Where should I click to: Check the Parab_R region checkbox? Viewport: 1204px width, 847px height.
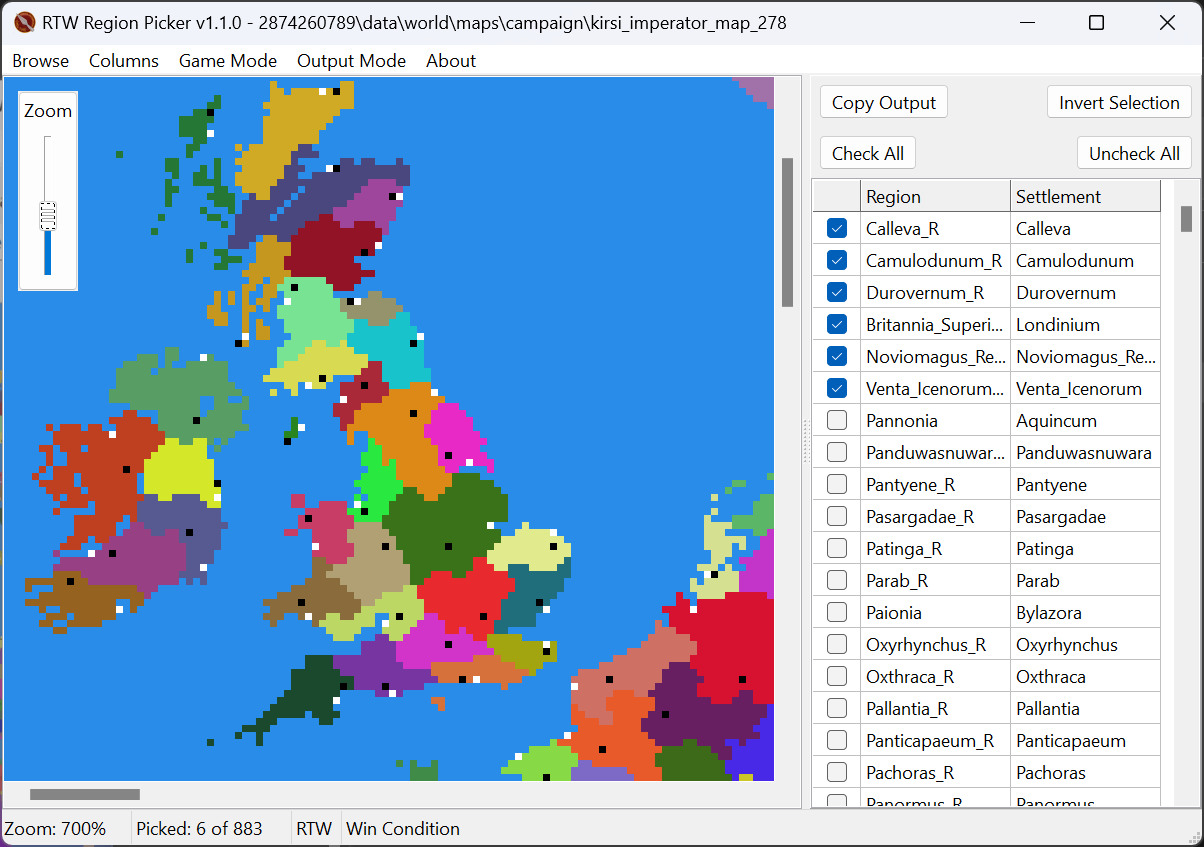pos(837,581)
